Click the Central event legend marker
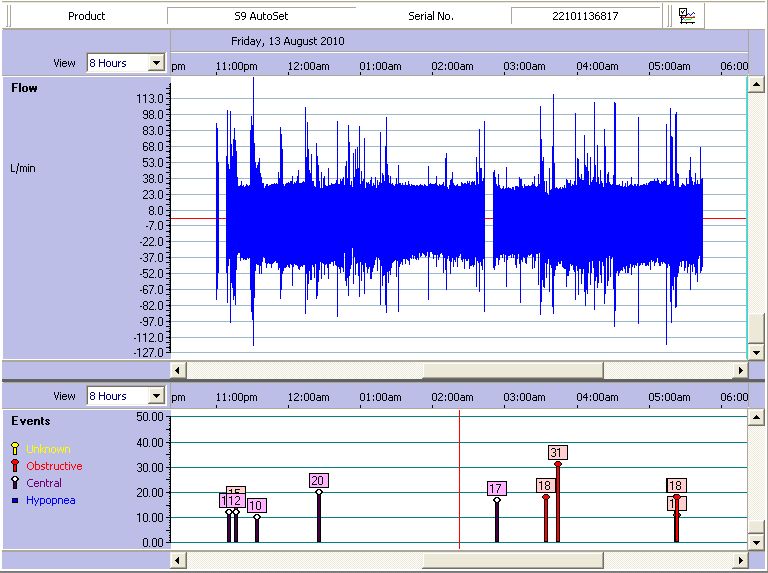This screenshot has width=768, height=573. [x=15, y=483]
